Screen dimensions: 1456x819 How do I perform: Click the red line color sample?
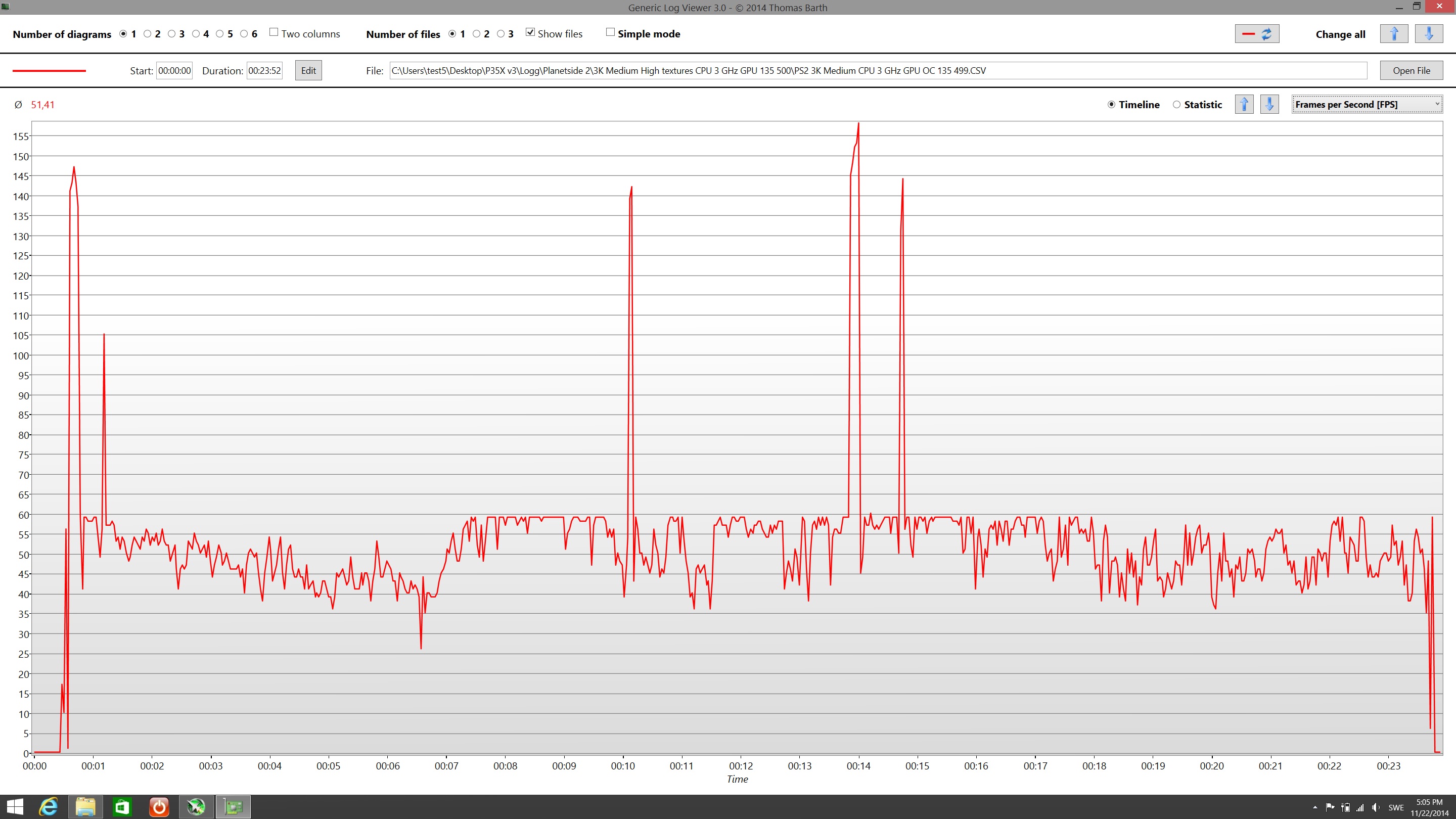[49, 71]
